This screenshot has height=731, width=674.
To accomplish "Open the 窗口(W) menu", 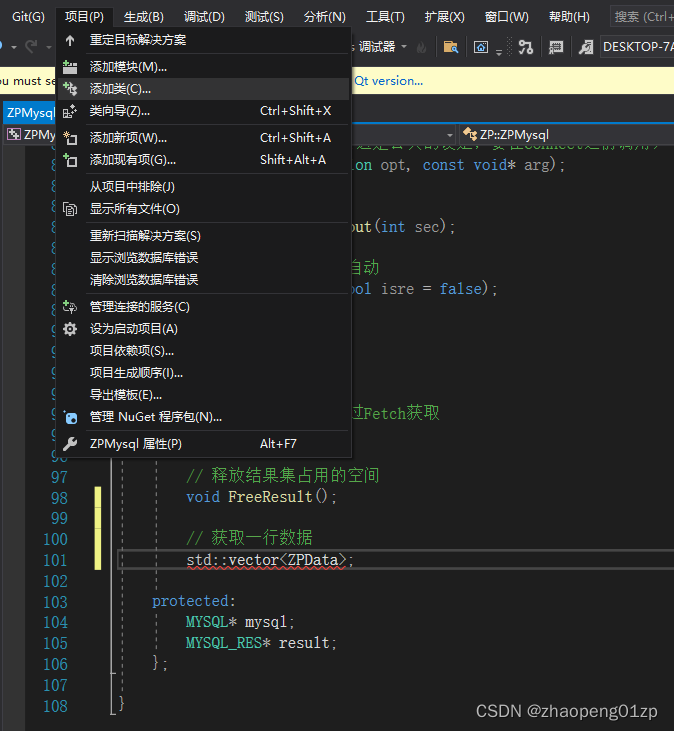I will (507, 17).
